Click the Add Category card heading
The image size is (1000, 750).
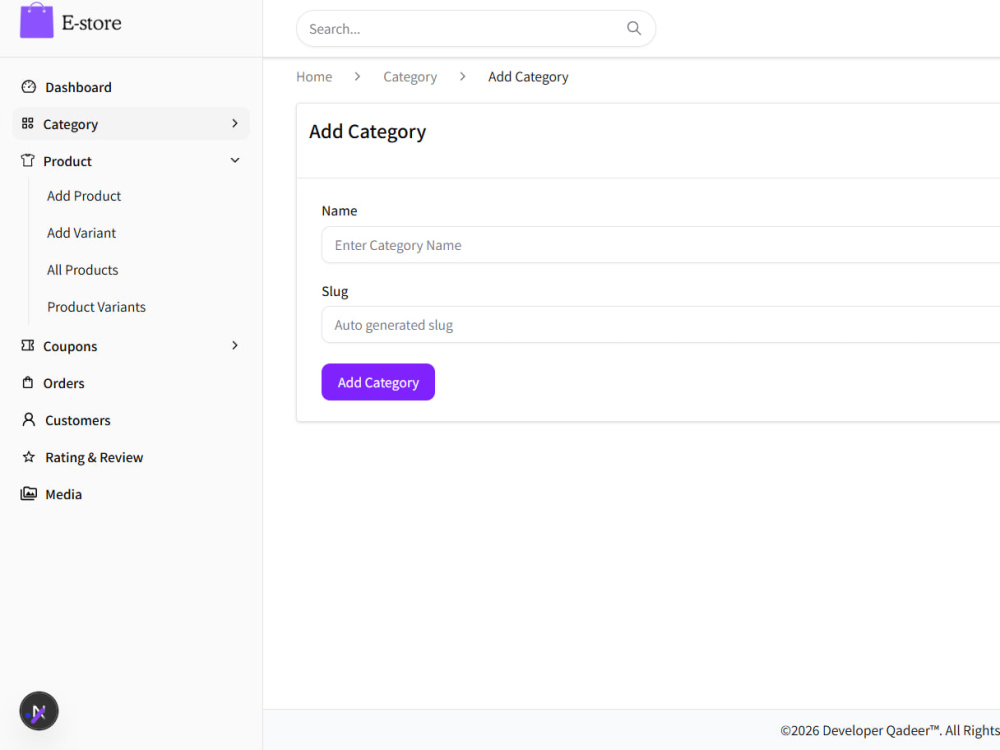(x=367, y=132)
